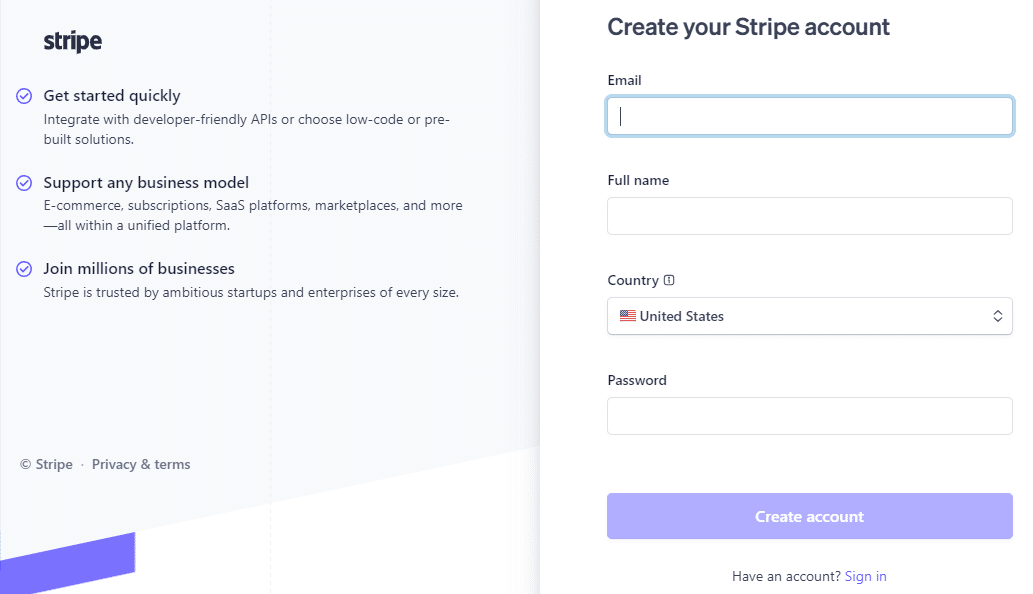This screenshot has height=594, width=1033.
Task: Click the Create your Stripe account heading
Action: 748,26
